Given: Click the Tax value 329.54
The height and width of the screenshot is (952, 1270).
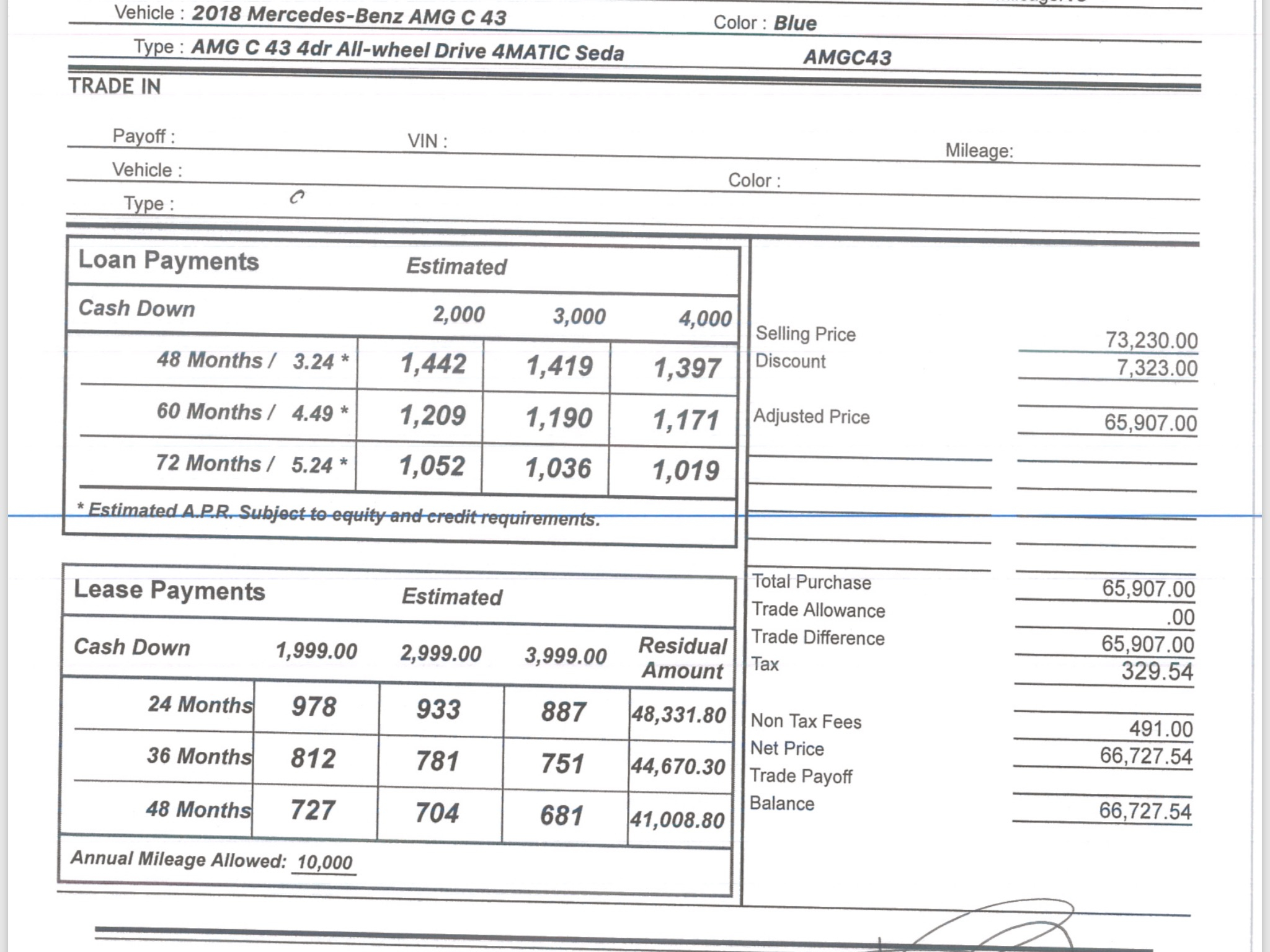Looking at the screenshot, I should tap(1157, 671).
